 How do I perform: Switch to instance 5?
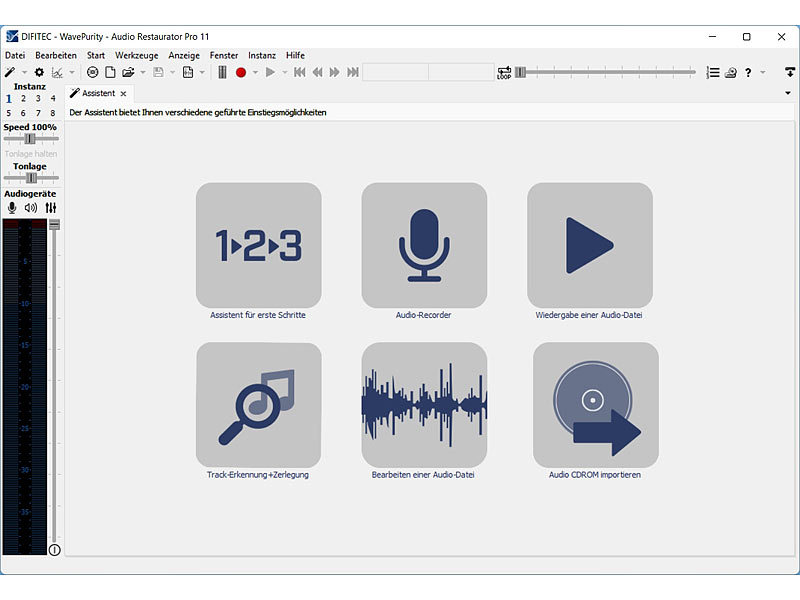tap(9, 113)
